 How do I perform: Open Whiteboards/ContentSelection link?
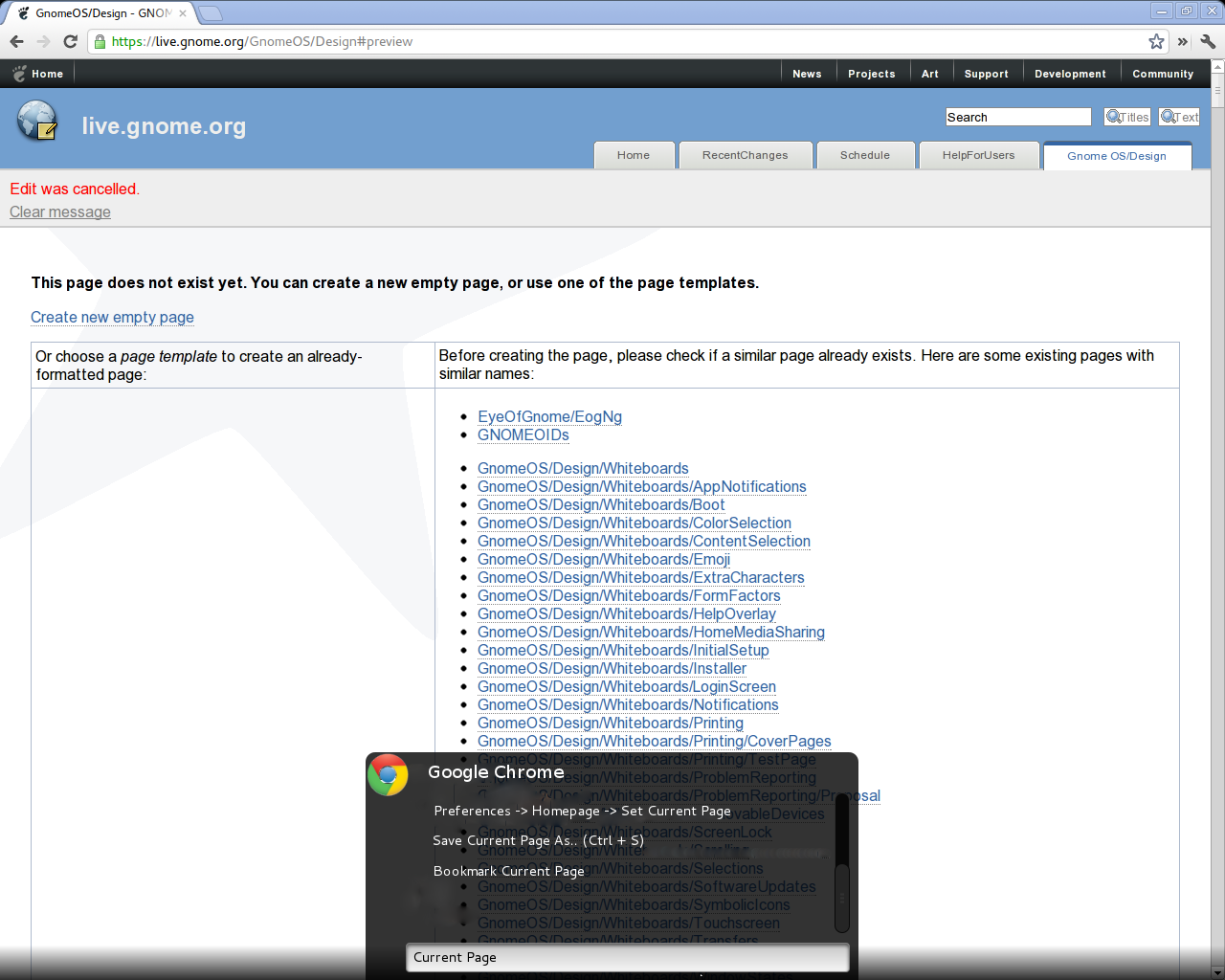644,542
